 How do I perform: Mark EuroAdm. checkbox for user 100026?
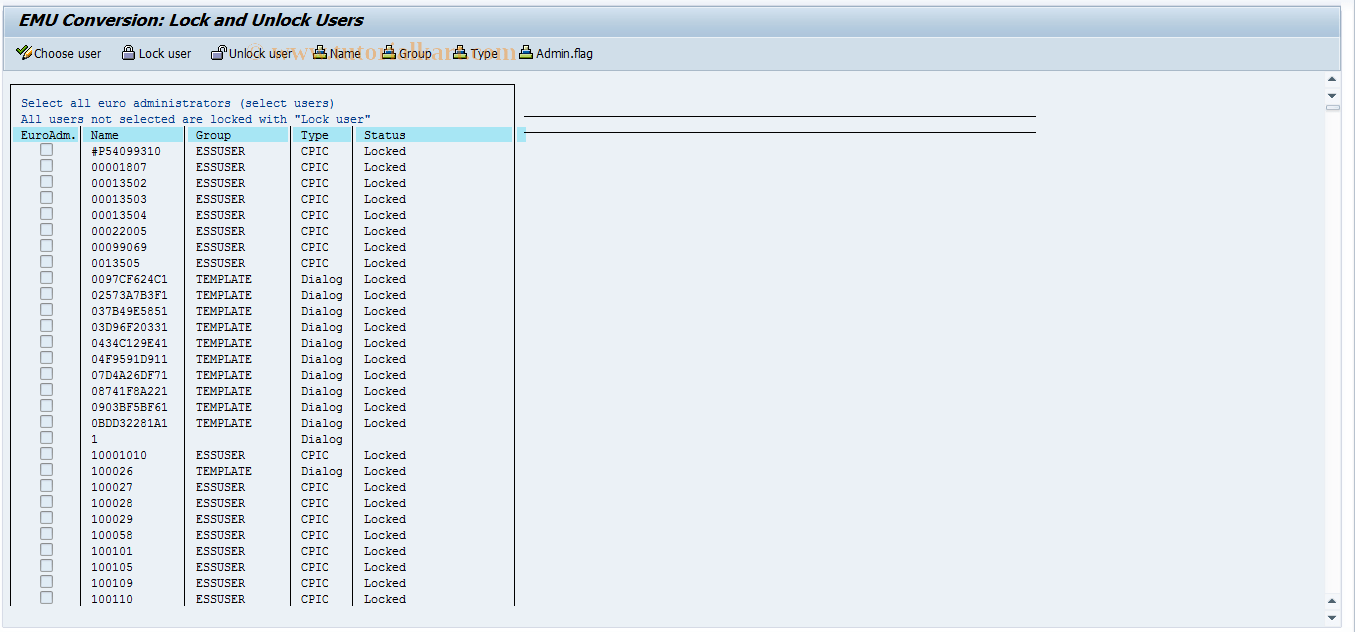(46, 469)
